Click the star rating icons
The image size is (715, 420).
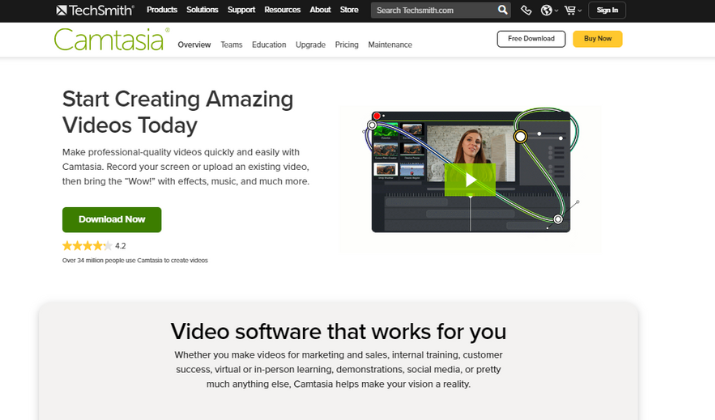click(x=87, y=246)
